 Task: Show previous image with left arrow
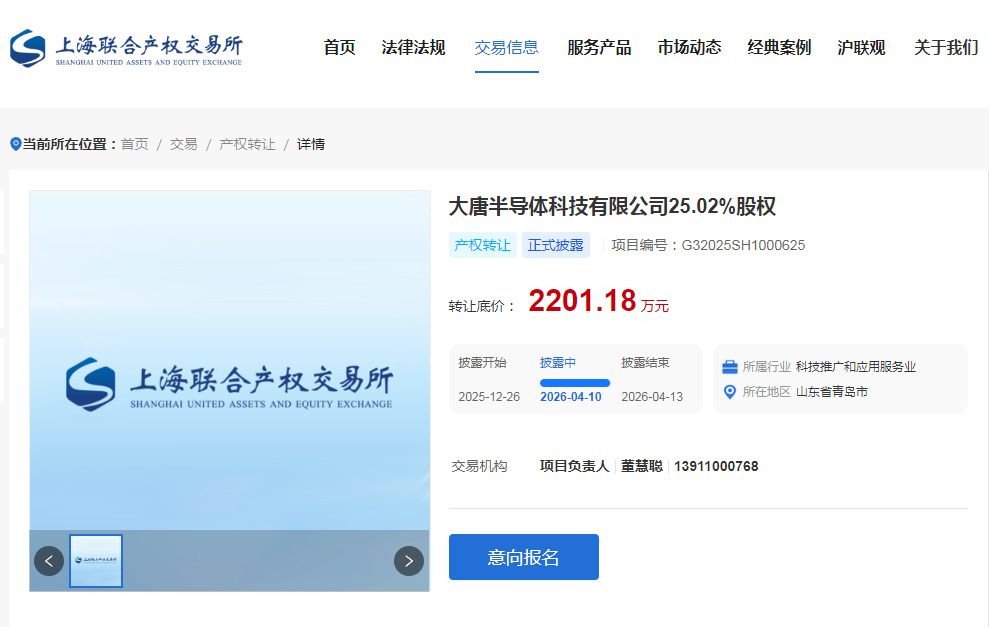coord(49,561)
